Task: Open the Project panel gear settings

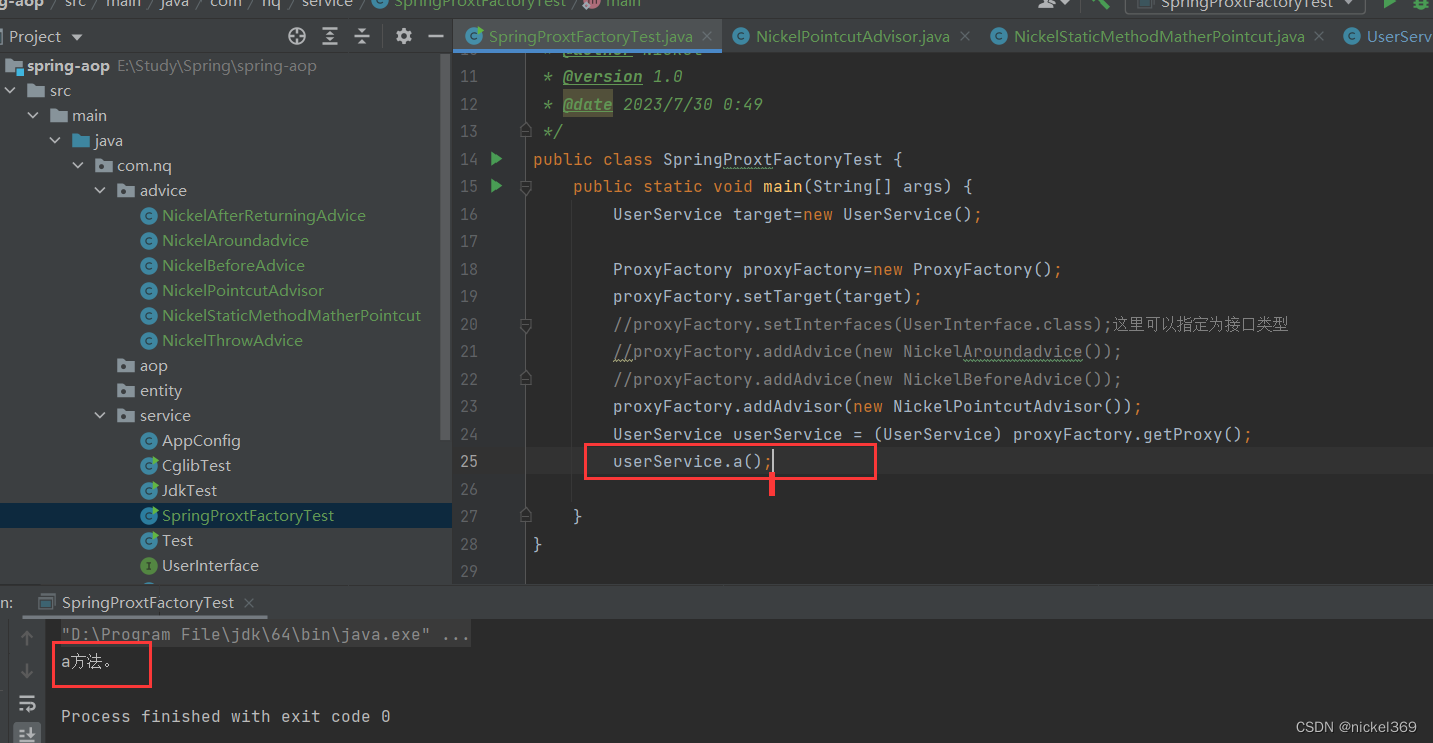Action: [x=403, y=36]
